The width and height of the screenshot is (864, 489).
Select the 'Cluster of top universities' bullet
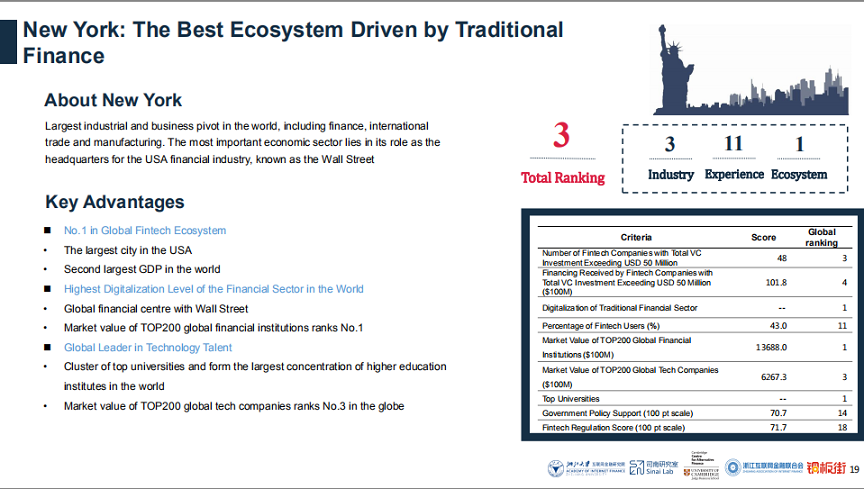(x=255, y=376)
